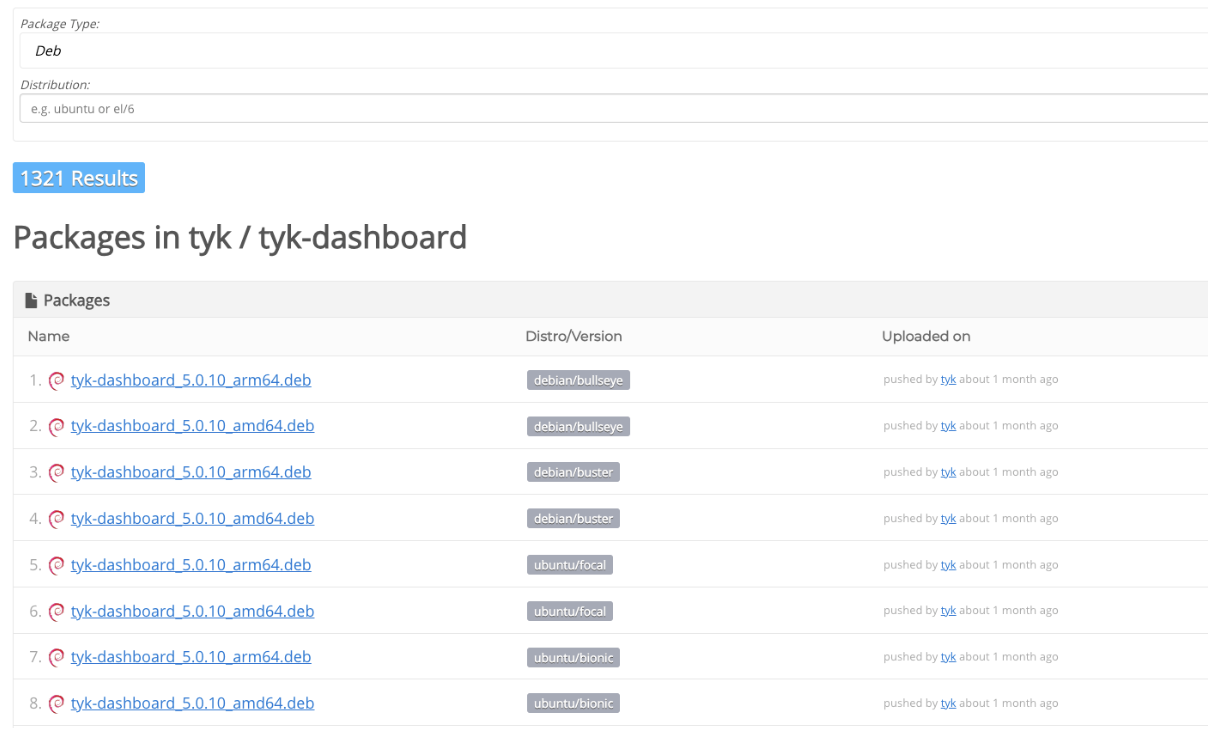The image size is (1208, 742).
Task: Click the Debian icon next to the ubuntu/bionic arm64 package
Action: pyautogui.click(x=56, y=657)
